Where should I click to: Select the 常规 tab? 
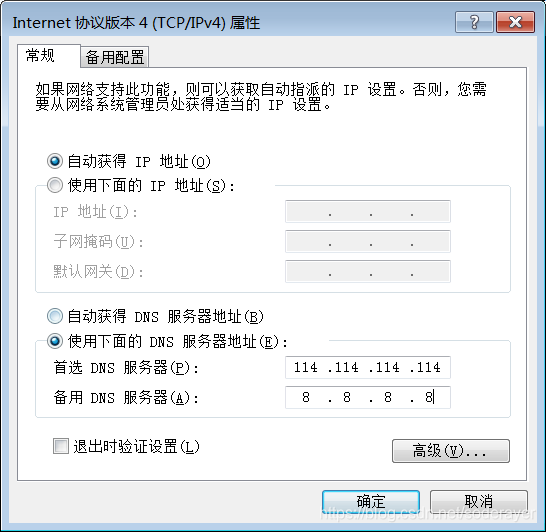click(x=48, y=56)
